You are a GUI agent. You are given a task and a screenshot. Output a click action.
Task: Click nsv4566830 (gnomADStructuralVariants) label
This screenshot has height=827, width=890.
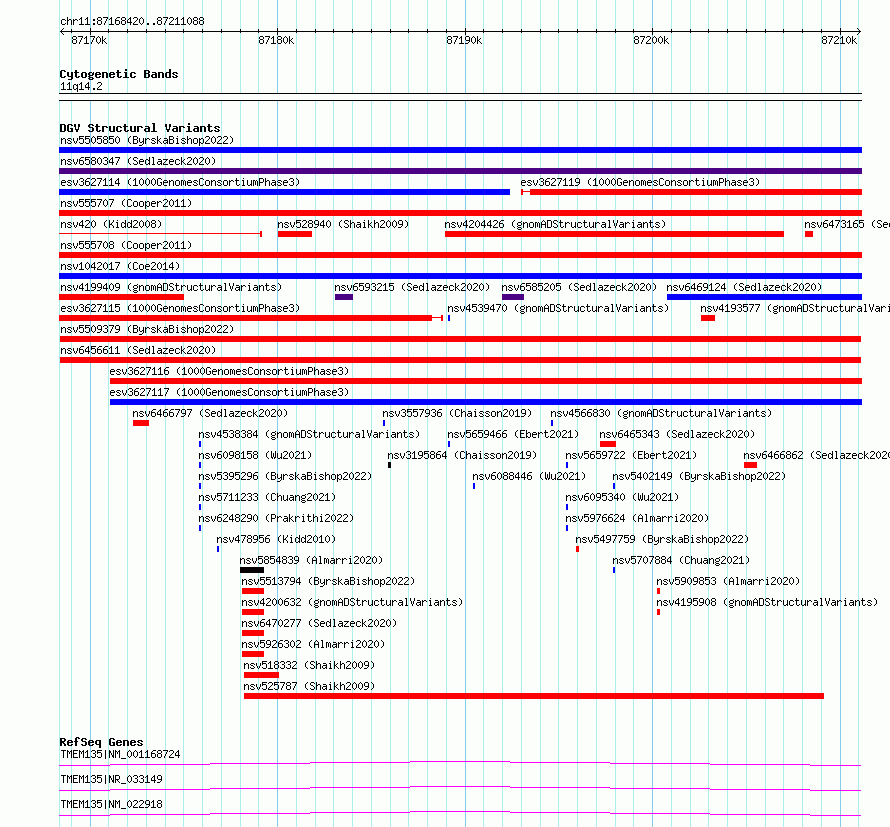tap(661, 413)
